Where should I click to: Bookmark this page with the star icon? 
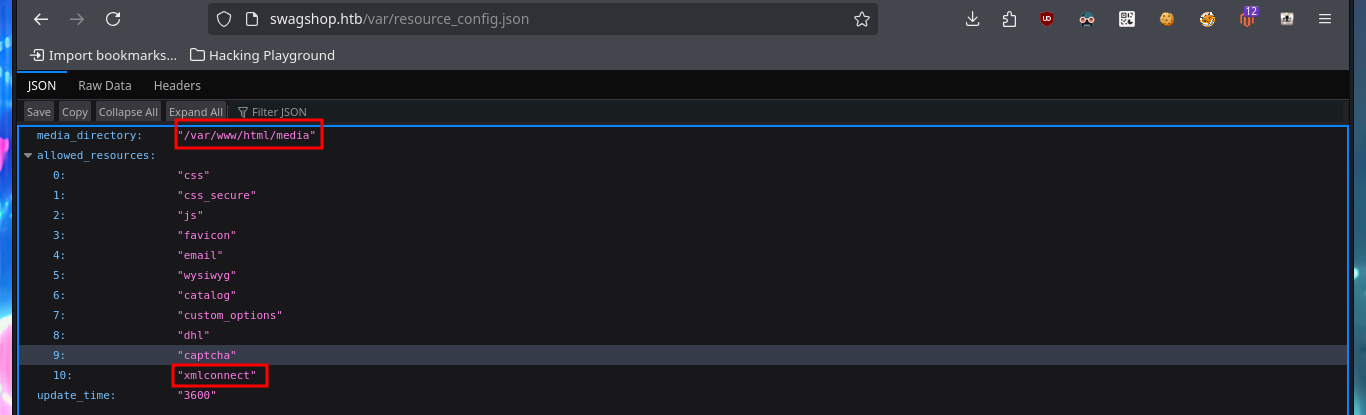coord(861,19)
